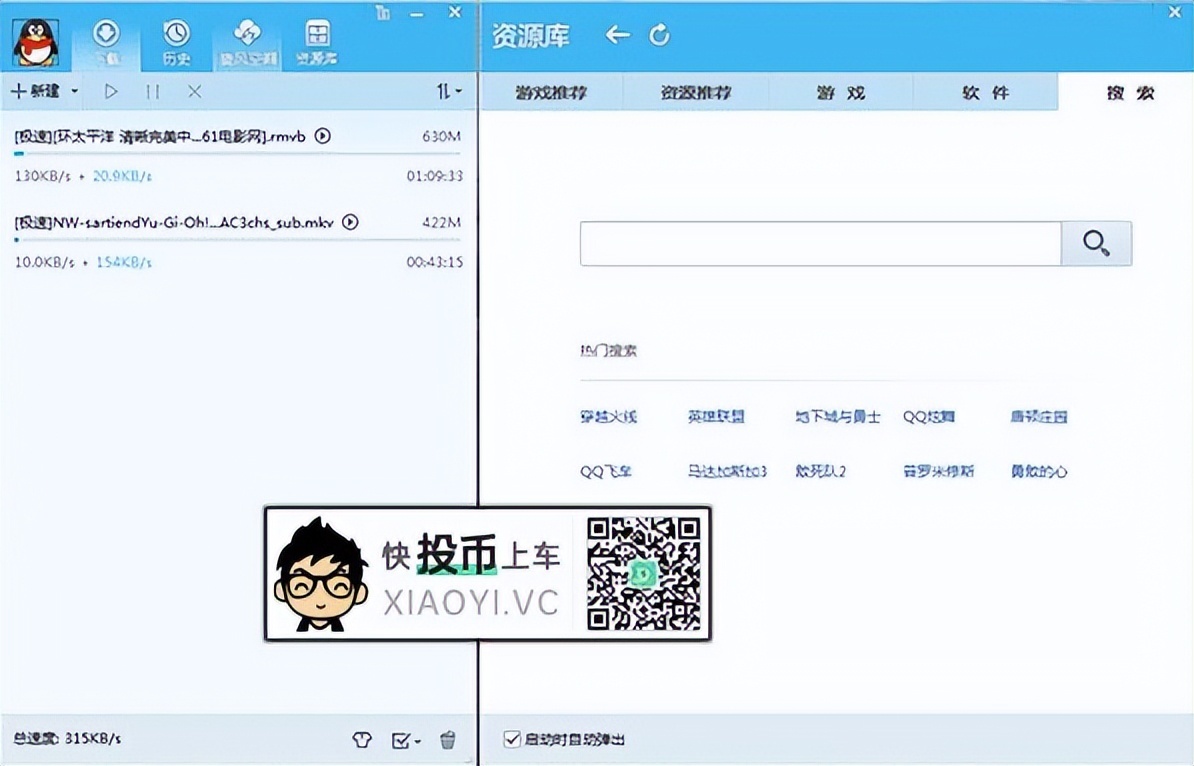Open the sort order dropdown
1194x766 pixels.
tap(449, 92)
